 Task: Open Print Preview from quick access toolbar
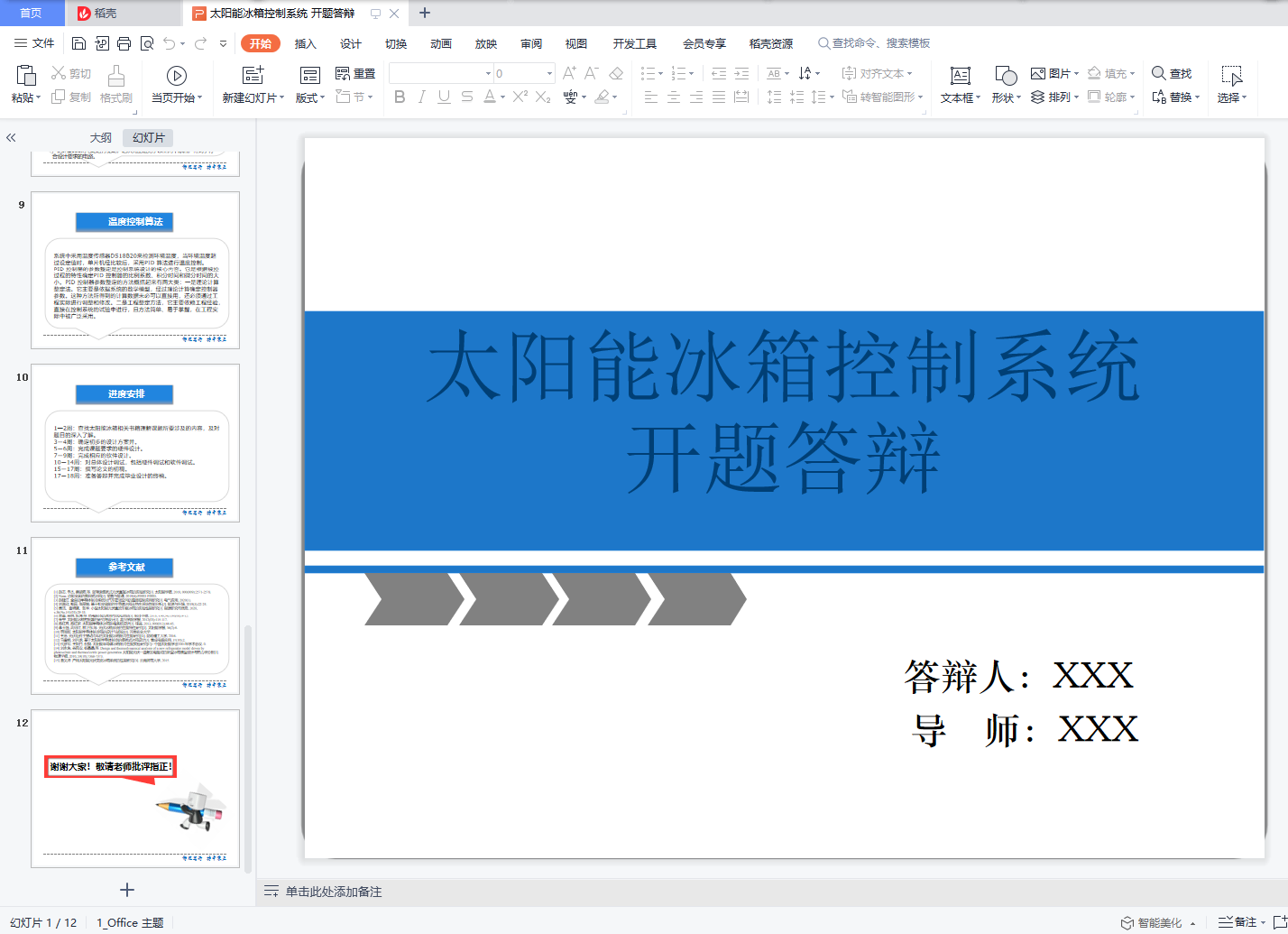pos(146,43)
